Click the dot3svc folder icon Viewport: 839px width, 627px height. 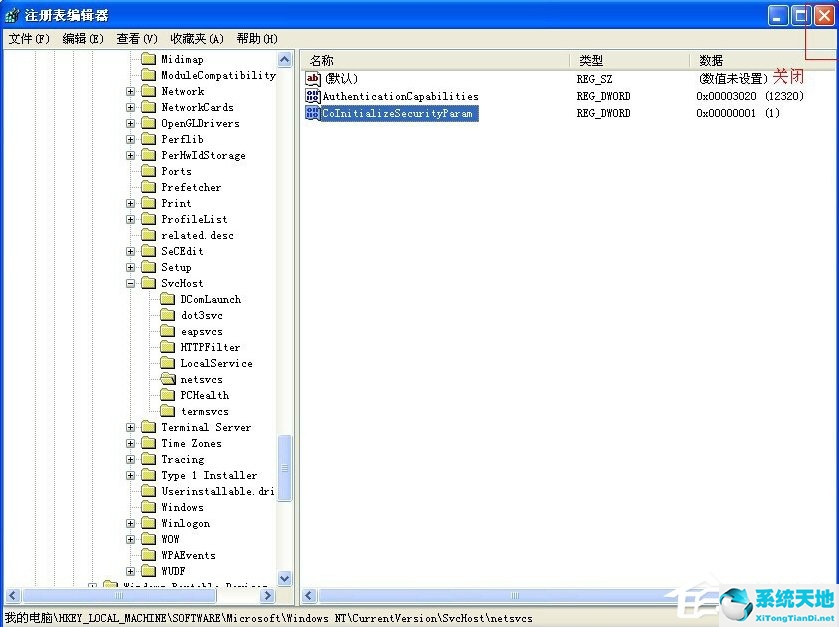click(167, 315)
